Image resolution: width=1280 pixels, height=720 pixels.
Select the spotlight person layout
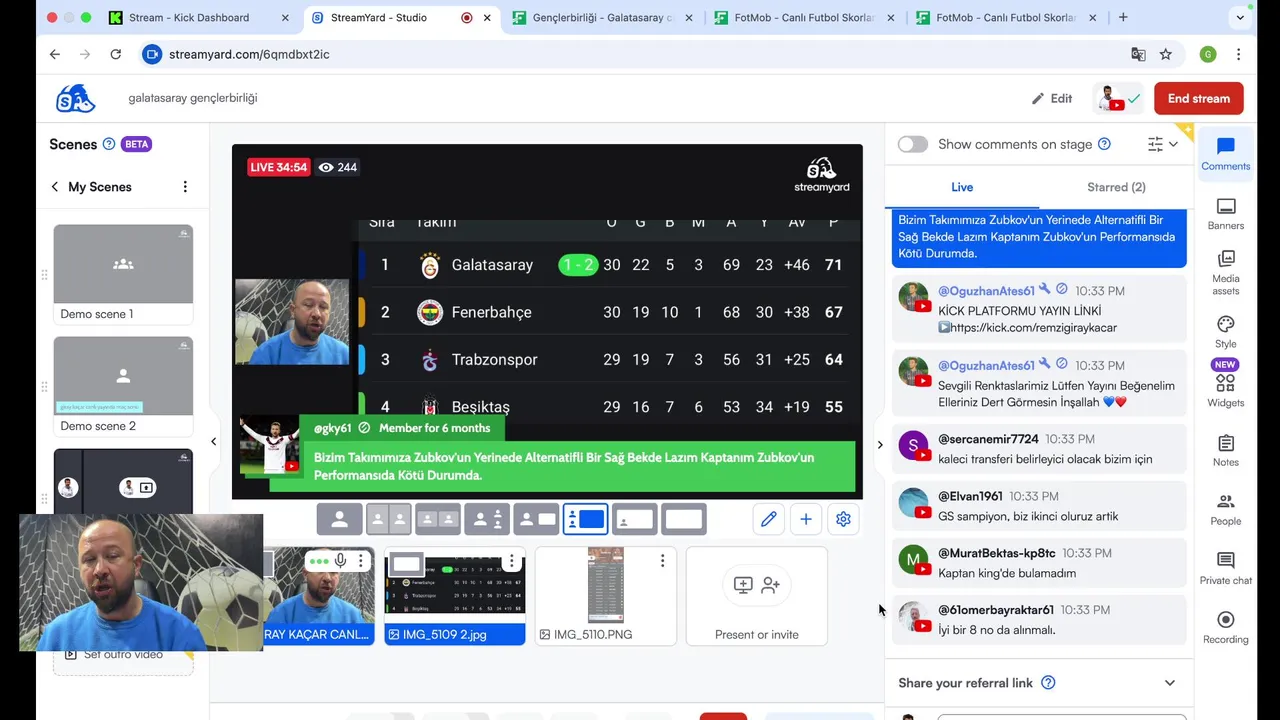pos(487,519)
